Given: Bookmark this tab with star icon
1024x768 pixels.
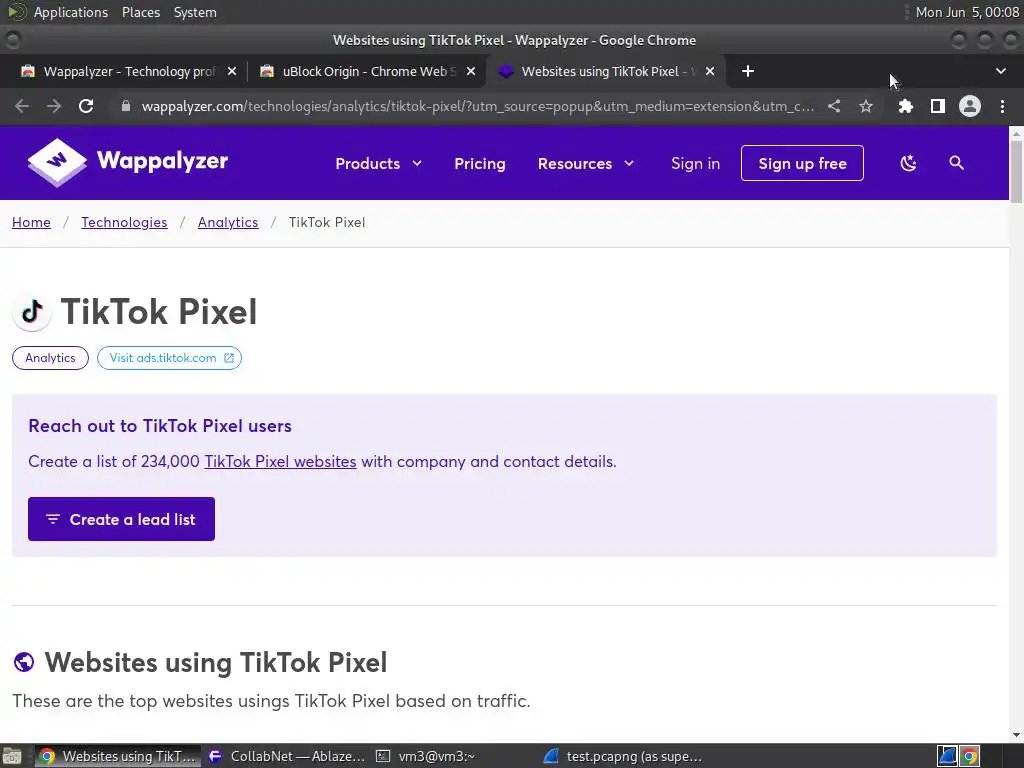Looking at the screenshot, I should [866, 106].
